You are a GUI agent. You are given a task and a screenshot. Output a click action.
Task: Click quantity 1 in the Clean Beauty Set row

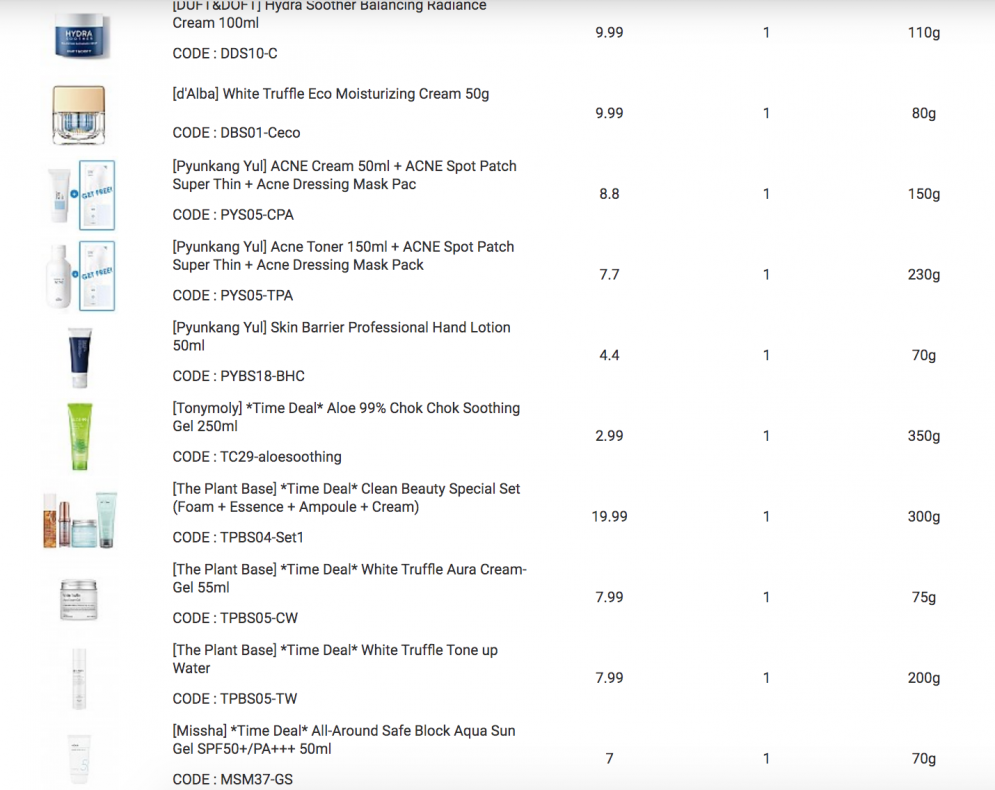tap(767, 516)
